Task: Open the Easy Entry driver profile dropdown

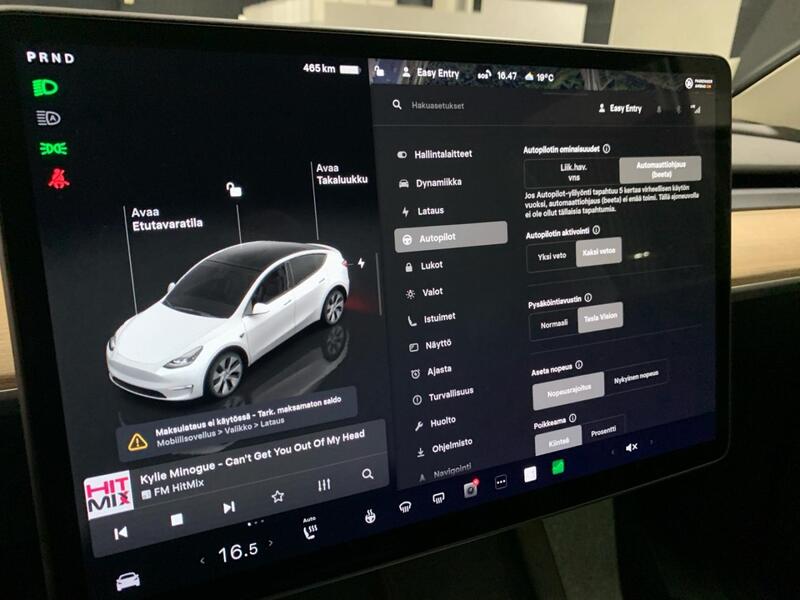Action: pyautogui.click(x=623, y=108)
